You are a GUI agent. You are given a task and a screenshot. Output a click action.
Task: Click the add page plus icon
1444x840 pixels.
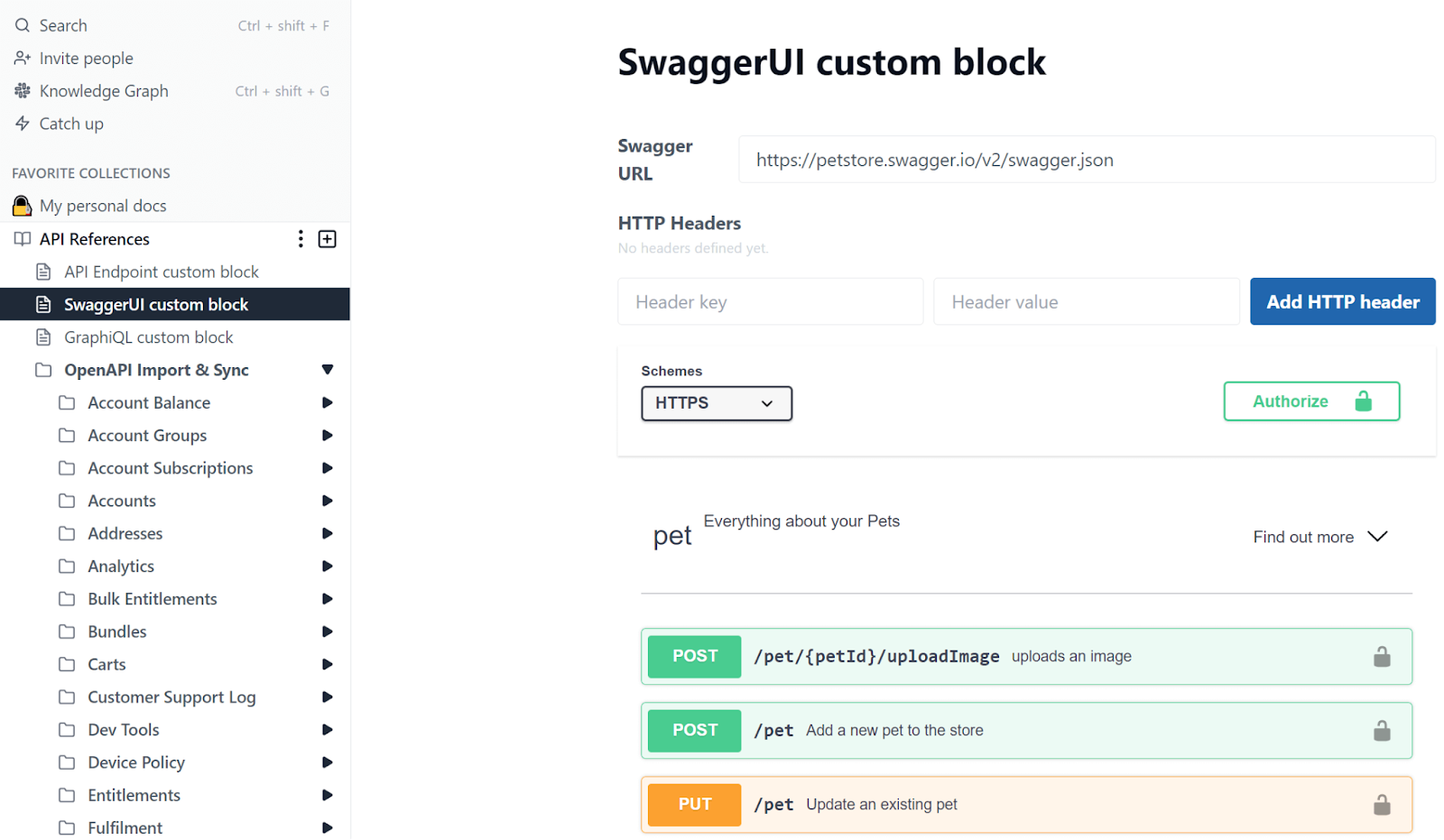tap(328, 239)
